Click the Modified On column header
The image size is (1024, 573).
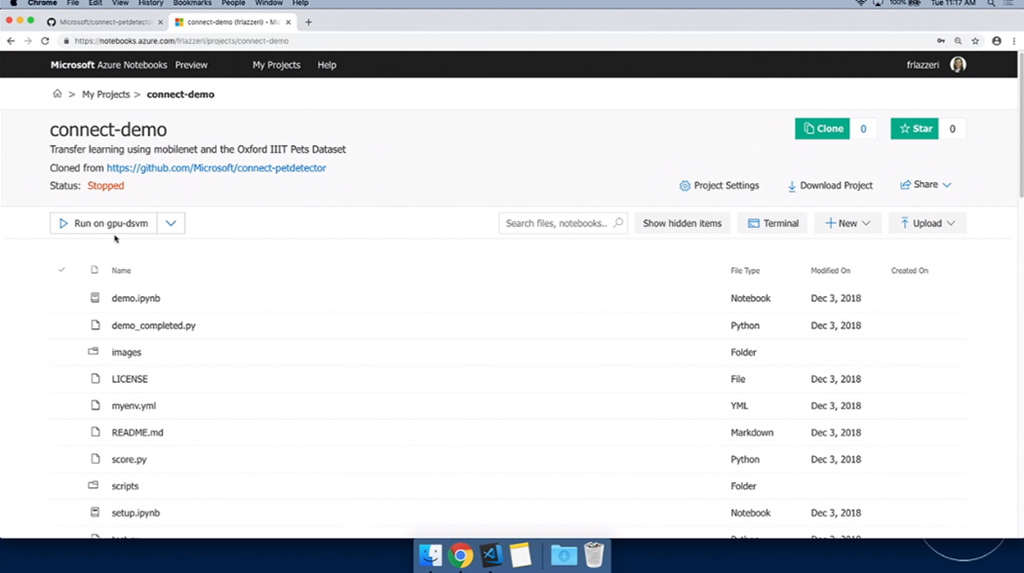click(x=831, y=270)
